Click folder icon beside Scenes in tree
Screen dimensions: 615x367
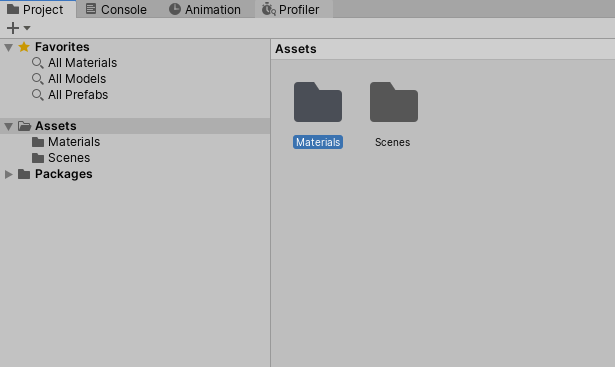click(38, 158)
